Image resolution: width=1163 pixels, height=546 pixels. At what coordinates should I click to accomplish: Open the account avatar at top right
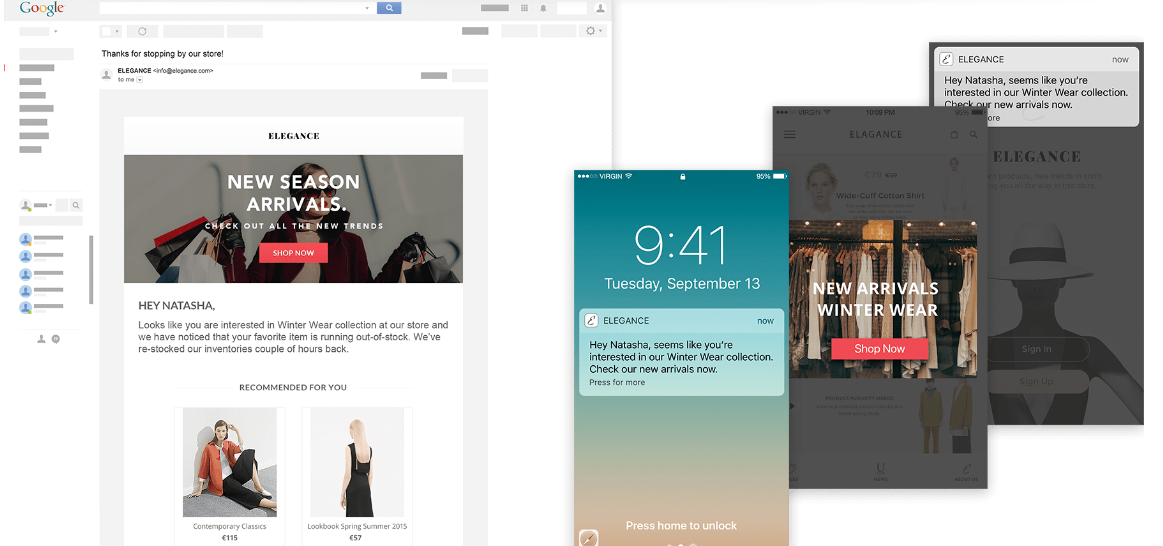pyautogui.click(x=601, y=8)
